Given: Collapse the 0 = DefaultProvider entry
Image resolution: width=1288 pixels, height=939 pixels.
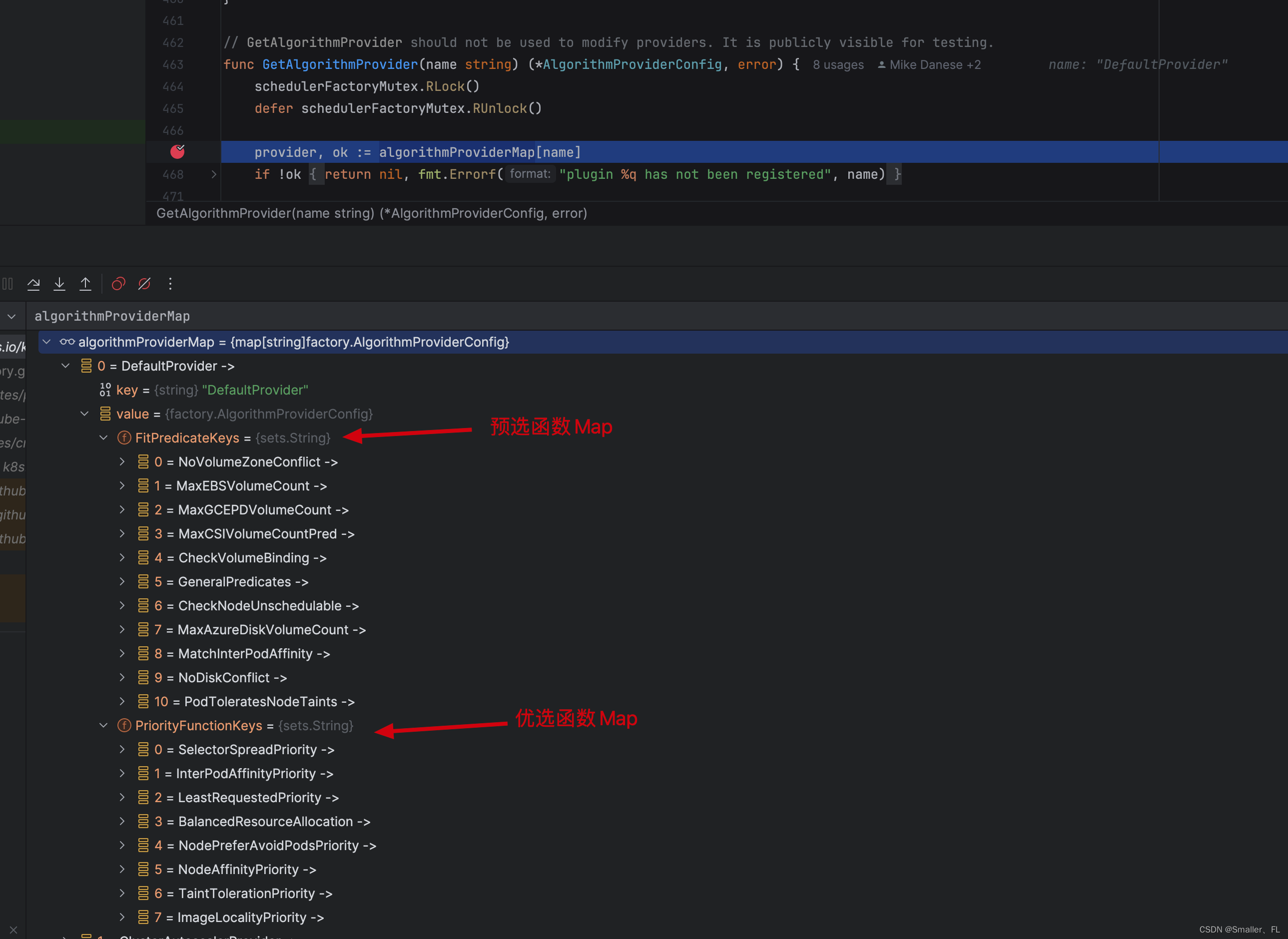Looking at the screenshot, I should pos(66,366).
